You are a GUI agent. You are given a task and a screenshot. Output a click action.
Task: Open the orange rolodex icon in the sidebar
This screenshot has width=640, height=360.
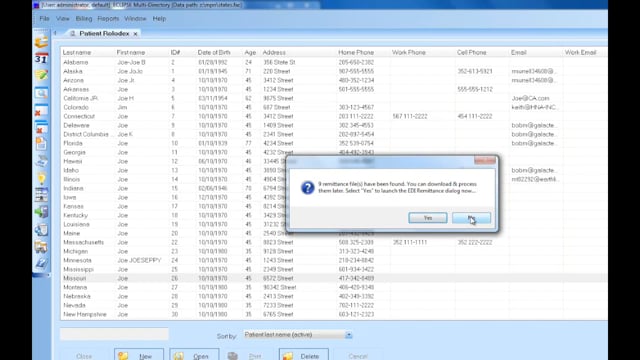[41, 42]
